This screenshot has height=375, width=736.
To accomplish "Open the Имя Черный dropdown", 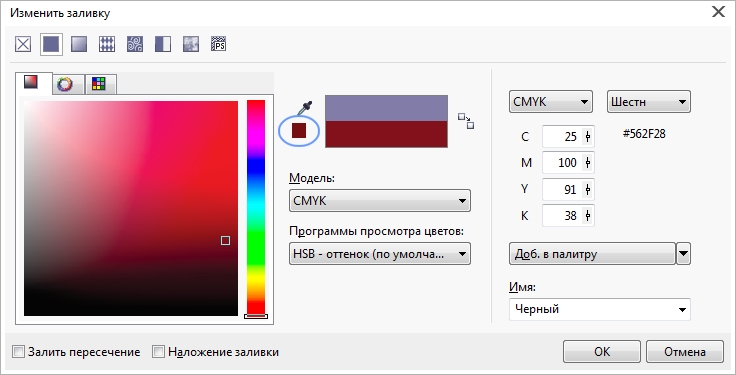I will tap(599, 309).
